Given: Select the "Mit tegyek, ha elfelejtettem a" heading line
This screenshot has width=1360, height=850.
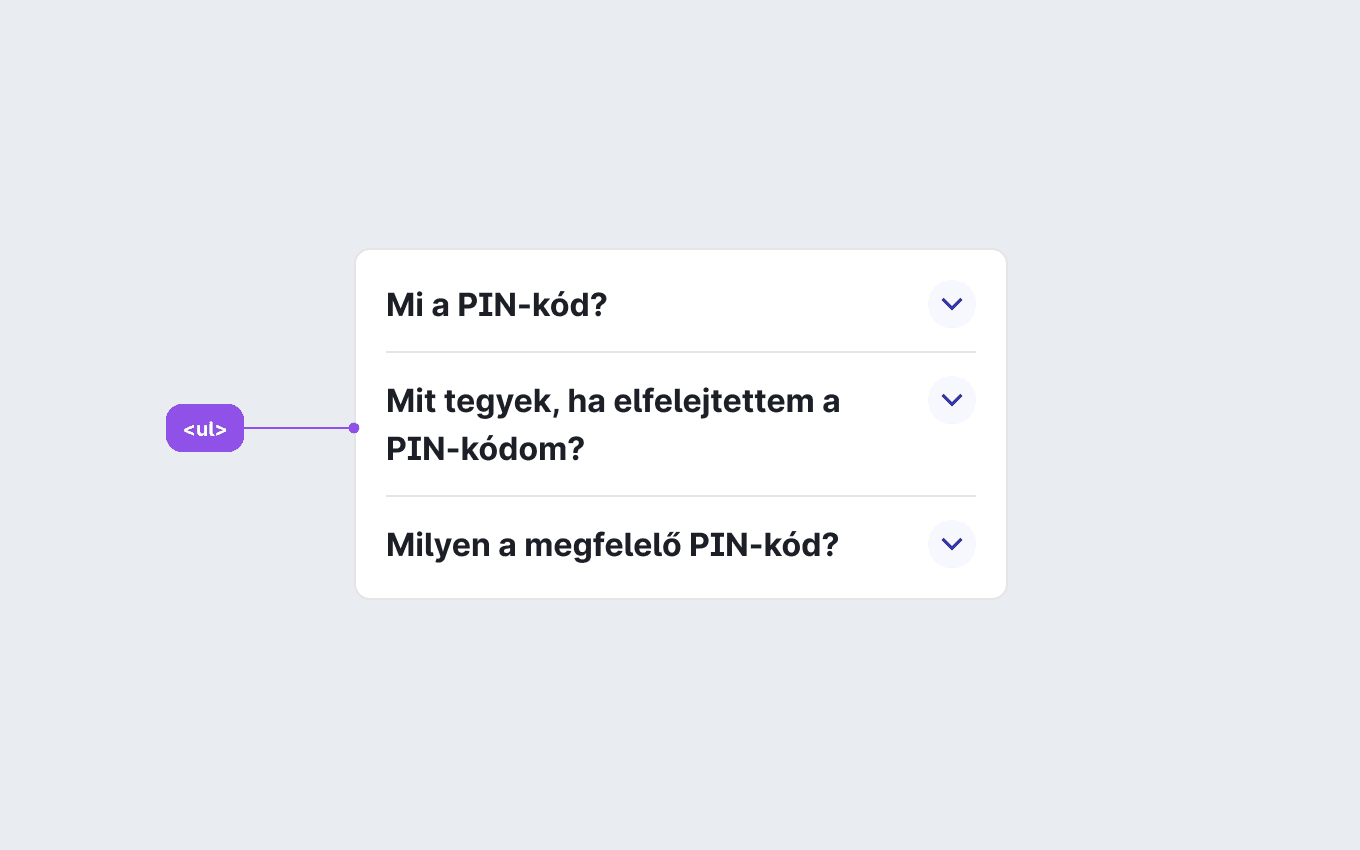Looking at the screenshot, I should [x=613, y=401].
